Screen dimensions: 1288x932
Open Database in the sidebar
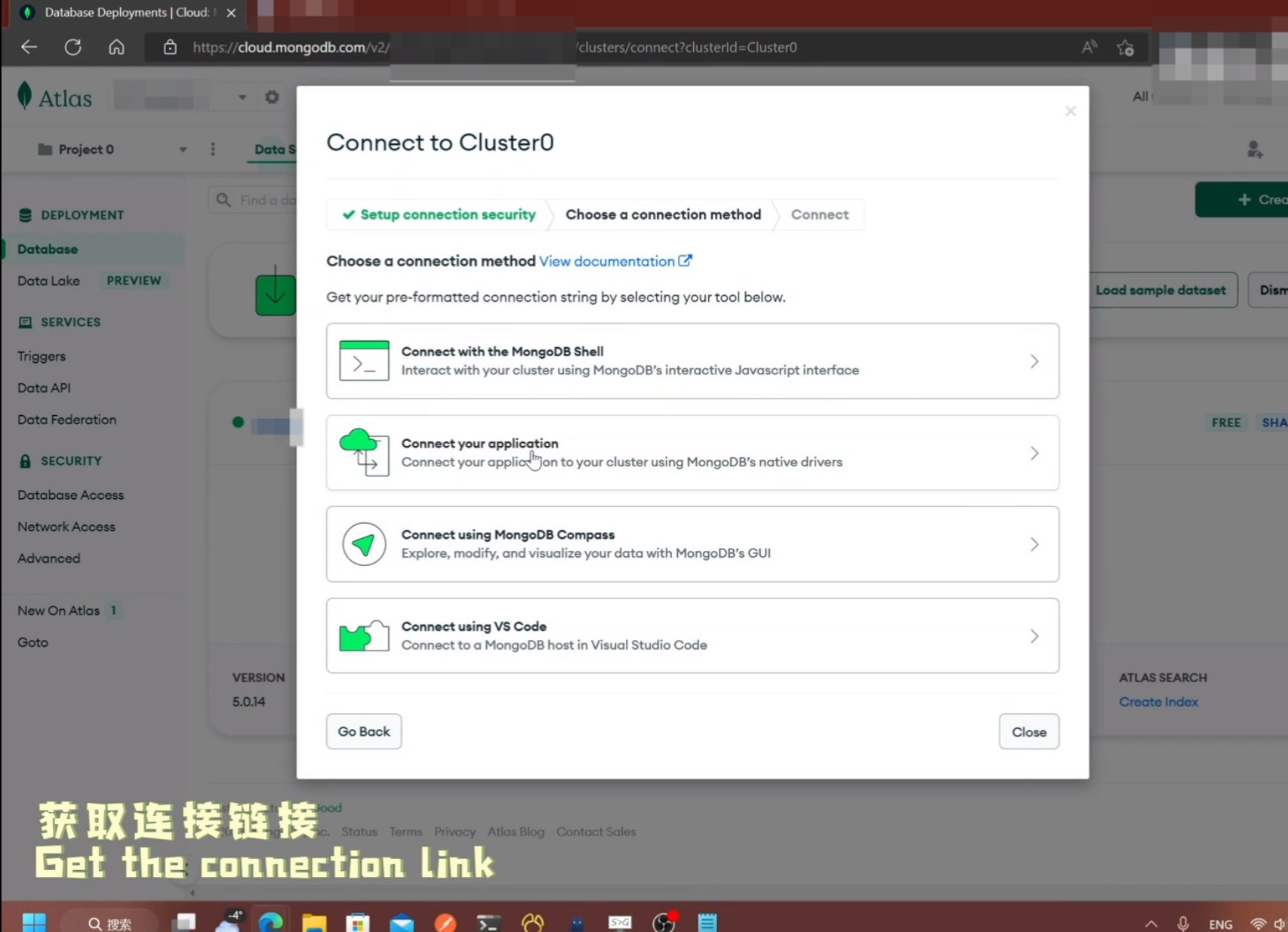click(x=48, y=249)
